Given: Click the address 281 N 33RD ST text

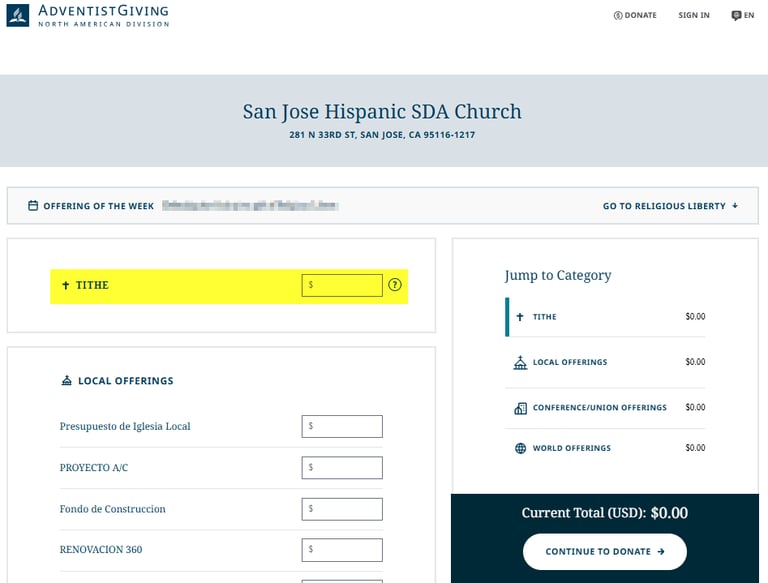Looking at the screenshot, I should [x=382, y=135].
